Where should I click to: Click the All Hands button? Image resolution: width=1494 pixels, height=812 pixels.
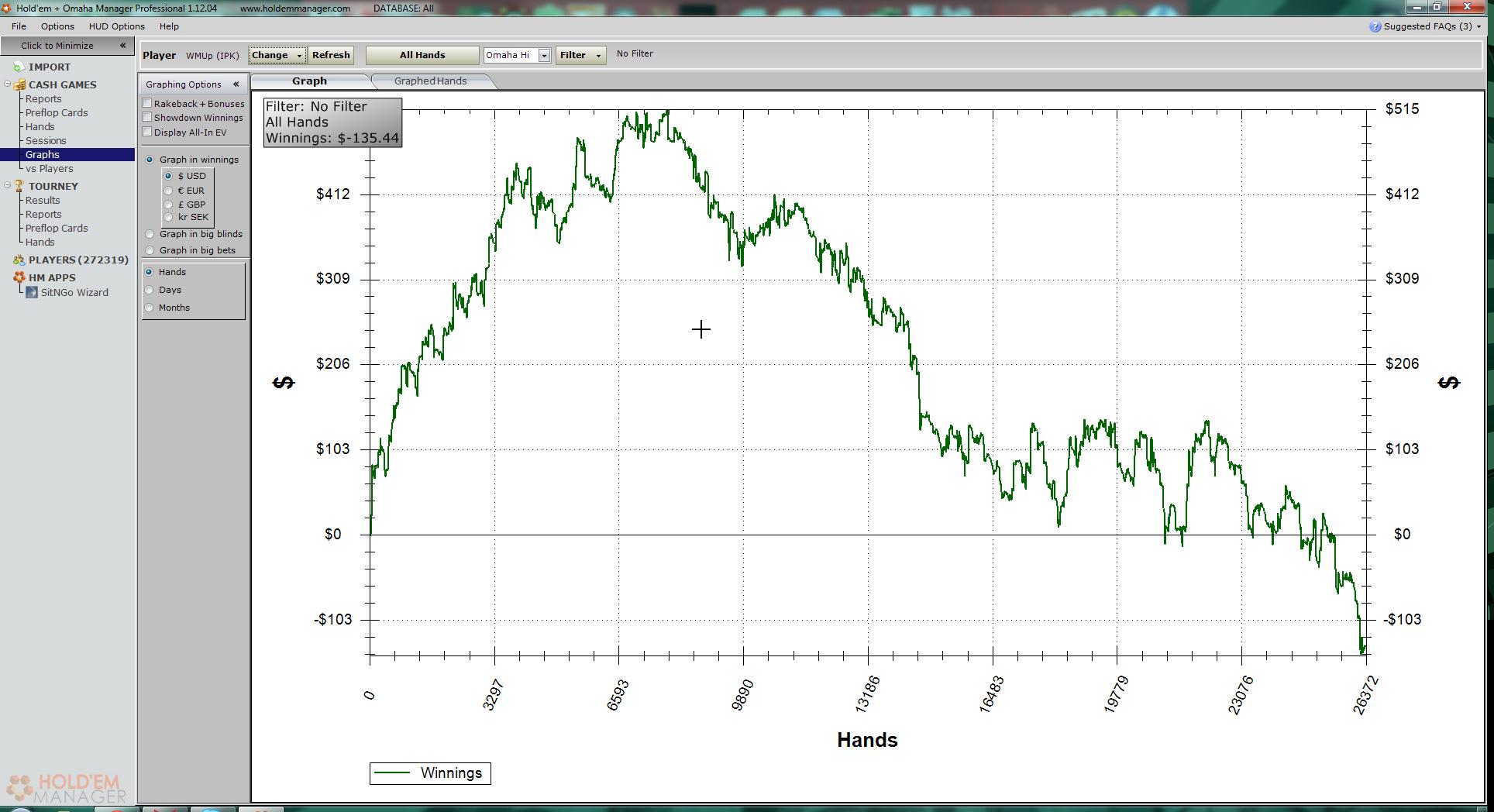pos(422,55)
